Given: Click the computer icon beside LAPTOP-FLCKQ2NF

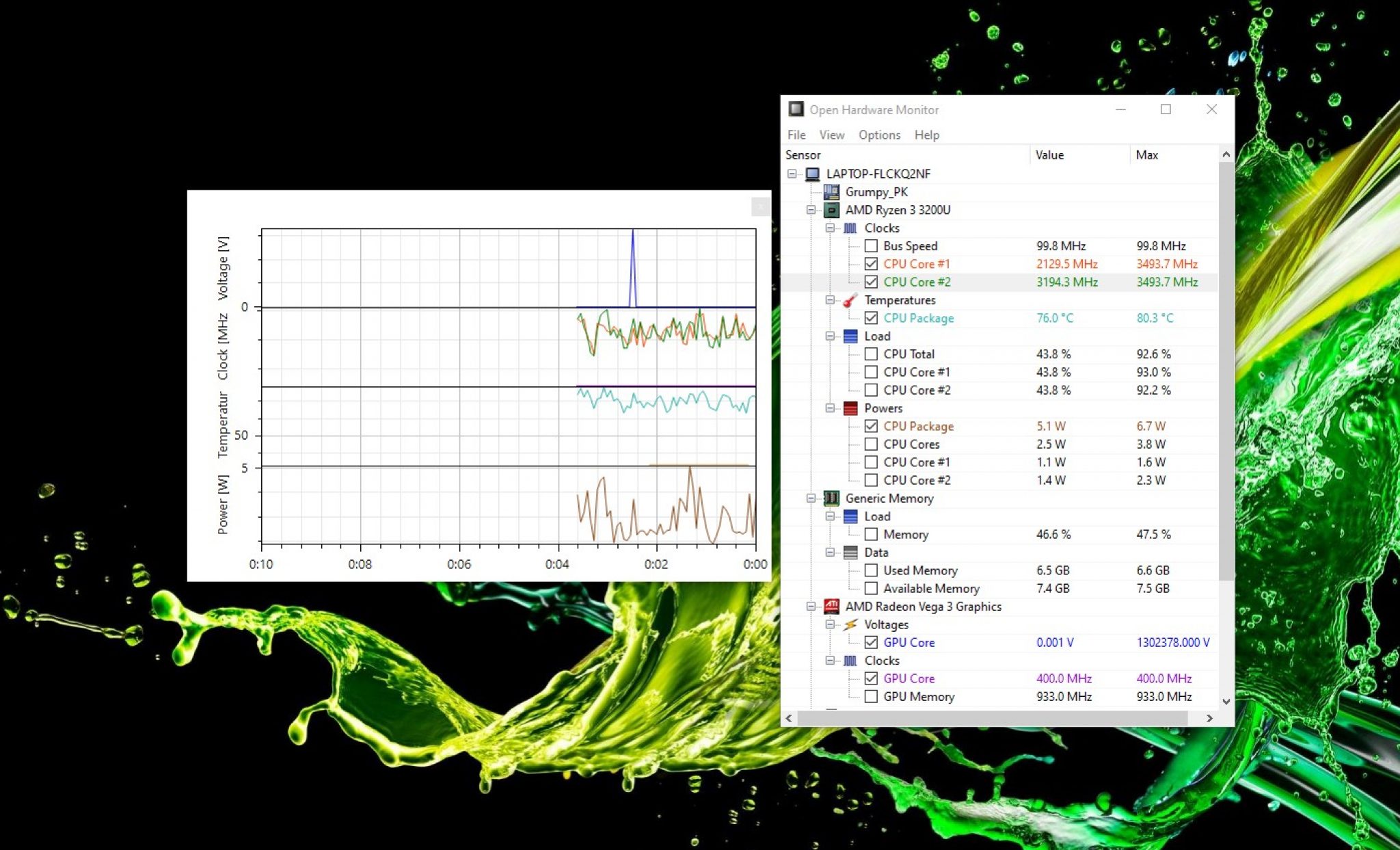Looking at the screenshot, I should click(x=813, y=174).
